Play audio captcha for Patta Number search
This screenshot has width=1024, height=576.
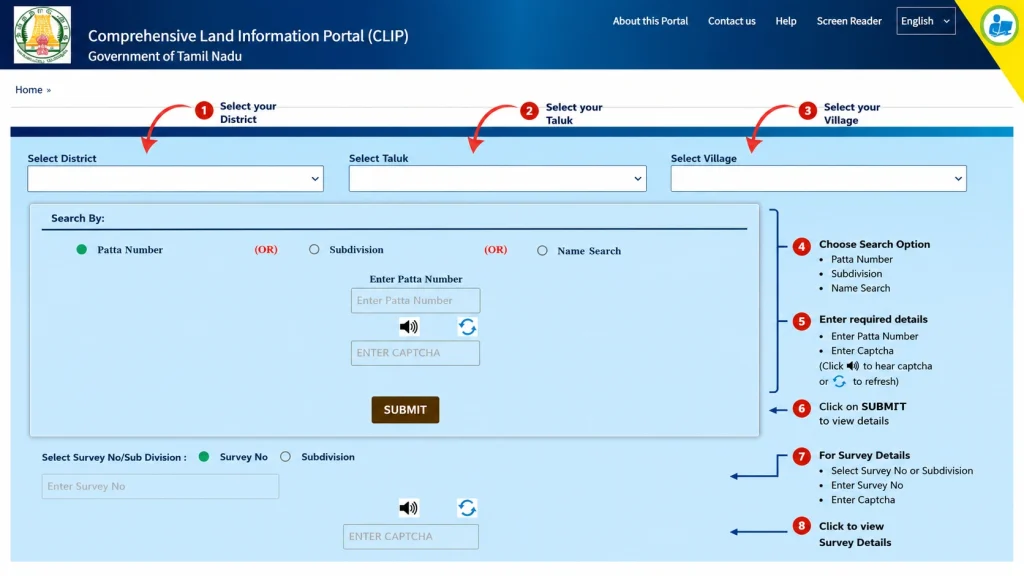point(409,327)
